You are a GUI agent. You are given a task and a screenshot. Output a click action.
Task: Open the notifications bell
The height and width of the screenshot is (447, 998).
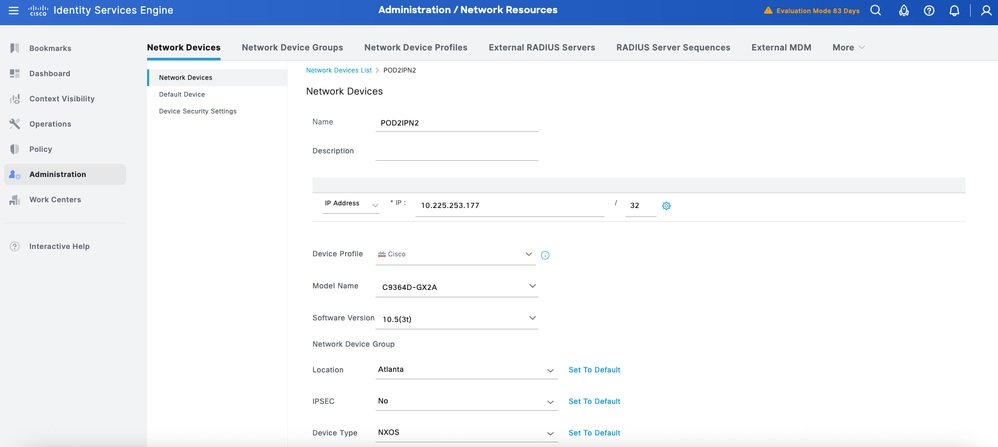click(954, 11)
